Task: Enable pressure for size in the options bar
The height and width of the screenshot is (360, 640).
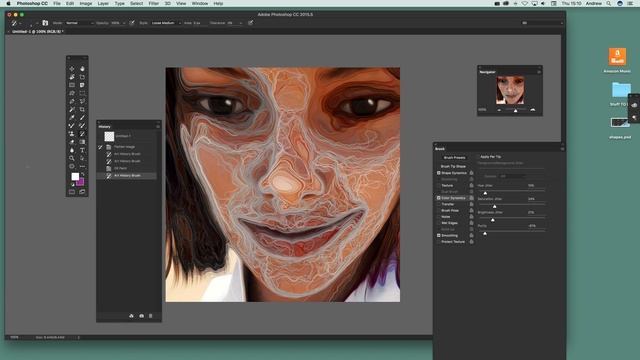Action: coord(250,23)
